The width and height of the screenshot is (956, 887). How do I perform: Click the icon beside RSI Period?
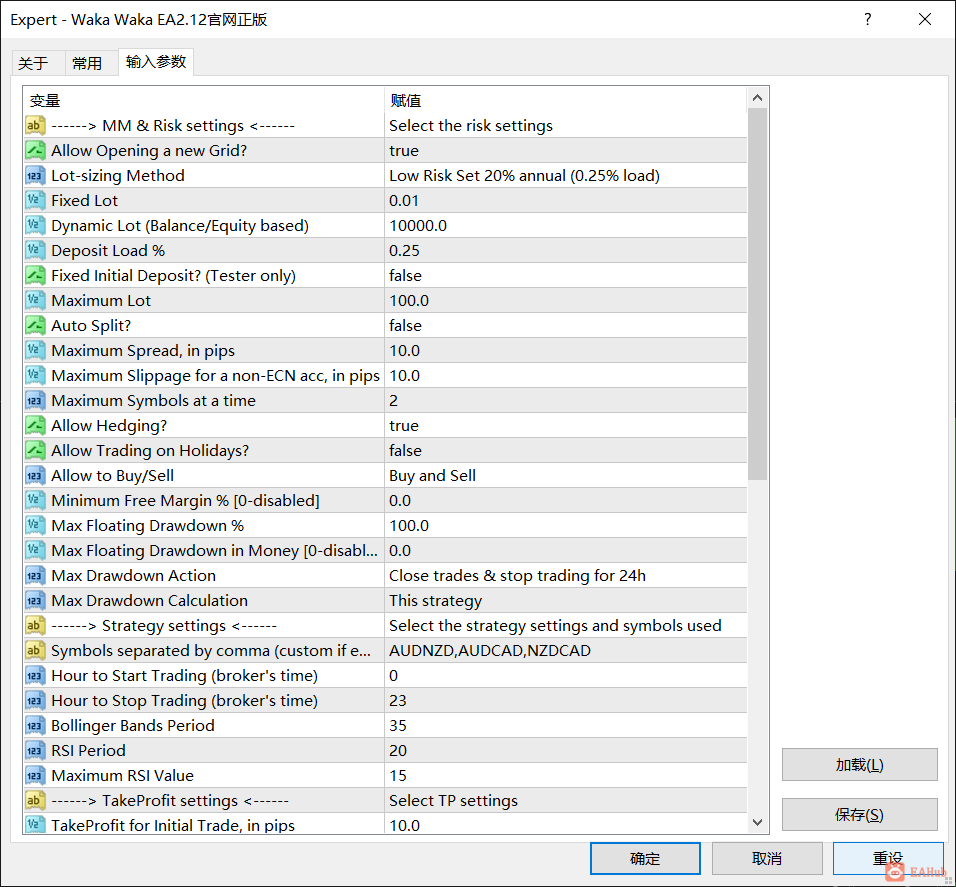tap(35, 750)
